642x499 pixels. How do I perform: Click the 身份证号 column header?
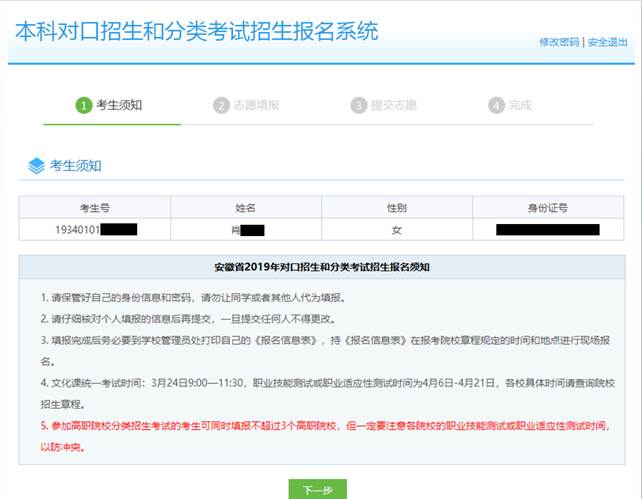coord(547,207)
